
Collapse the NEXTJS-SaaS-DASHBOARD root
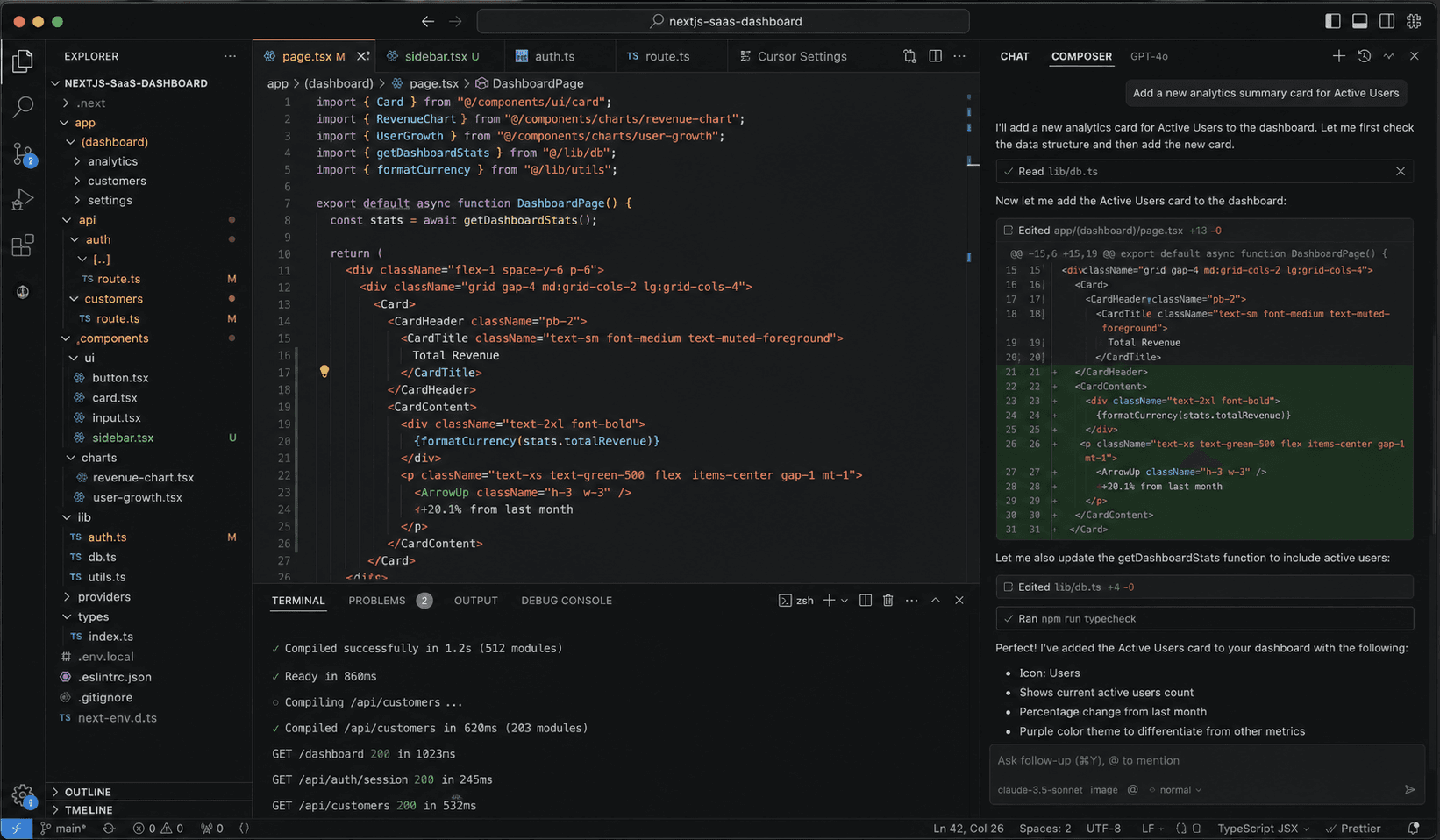(x=136, y=83)
